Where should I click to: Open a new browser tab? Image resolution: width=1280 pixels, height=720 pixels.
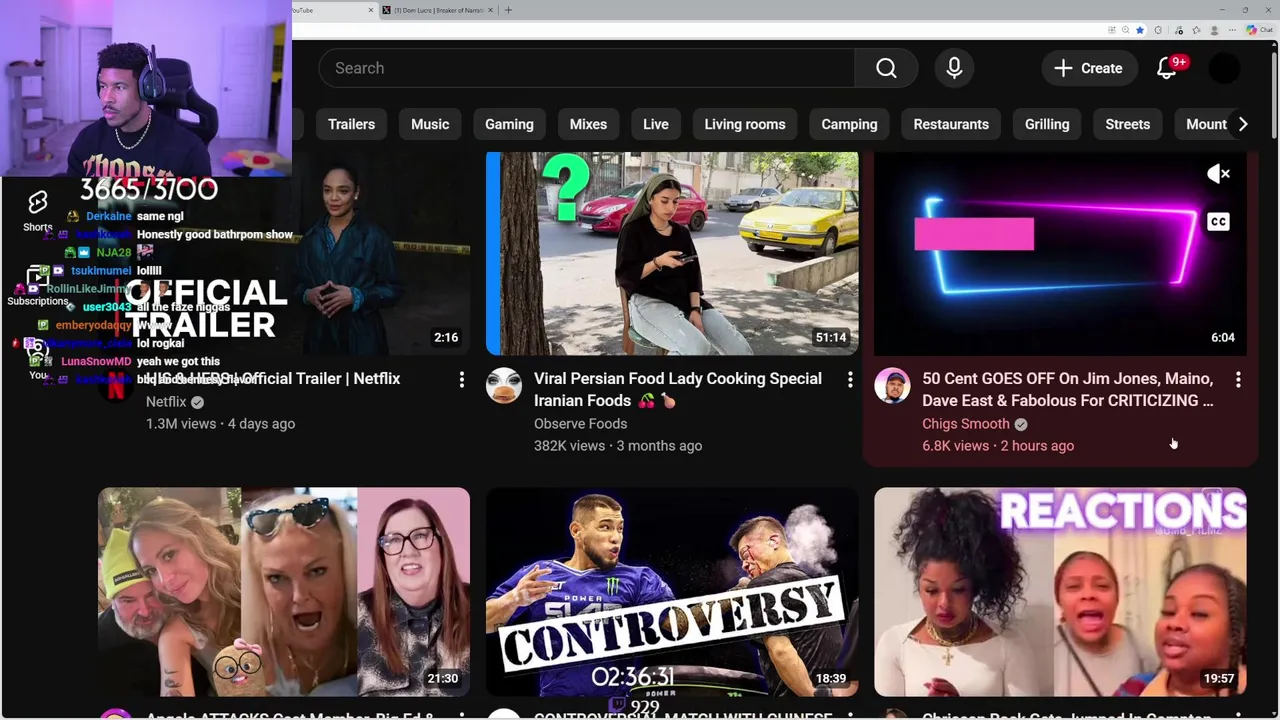pos(508,10)
